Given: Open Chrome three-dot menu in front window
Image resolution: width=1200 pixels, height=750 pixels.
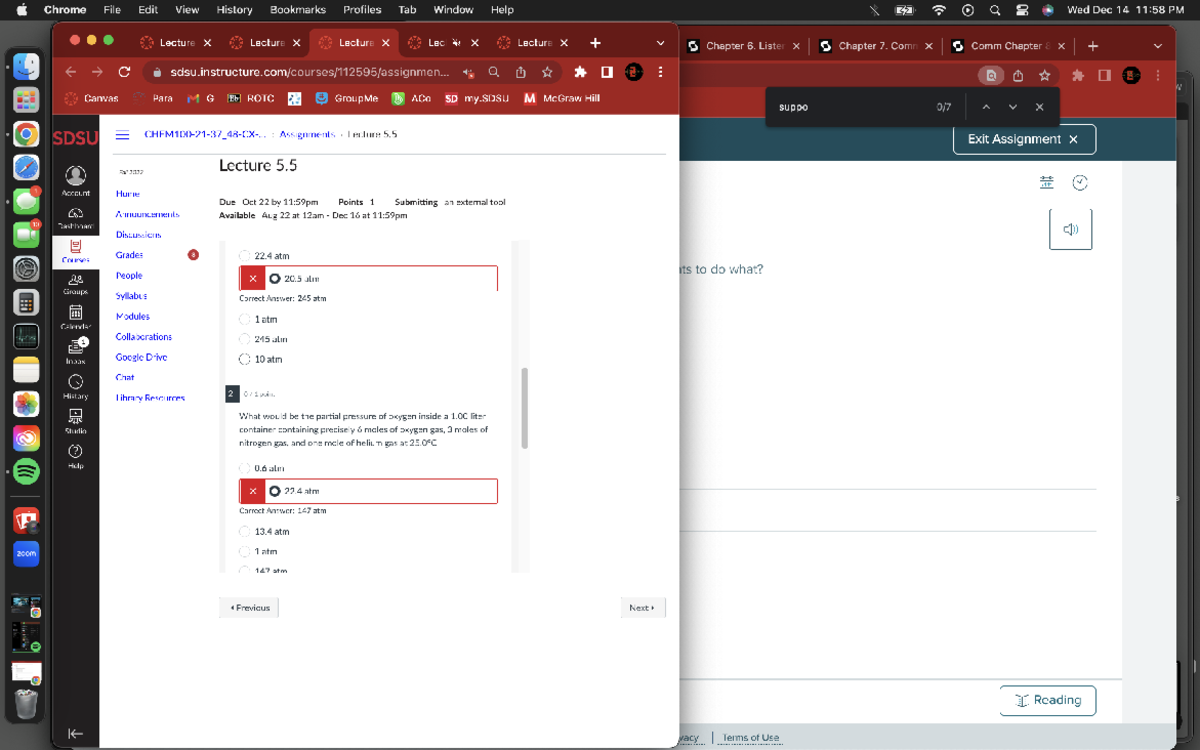Looking at the screenshot, I should tap(661, 72).
